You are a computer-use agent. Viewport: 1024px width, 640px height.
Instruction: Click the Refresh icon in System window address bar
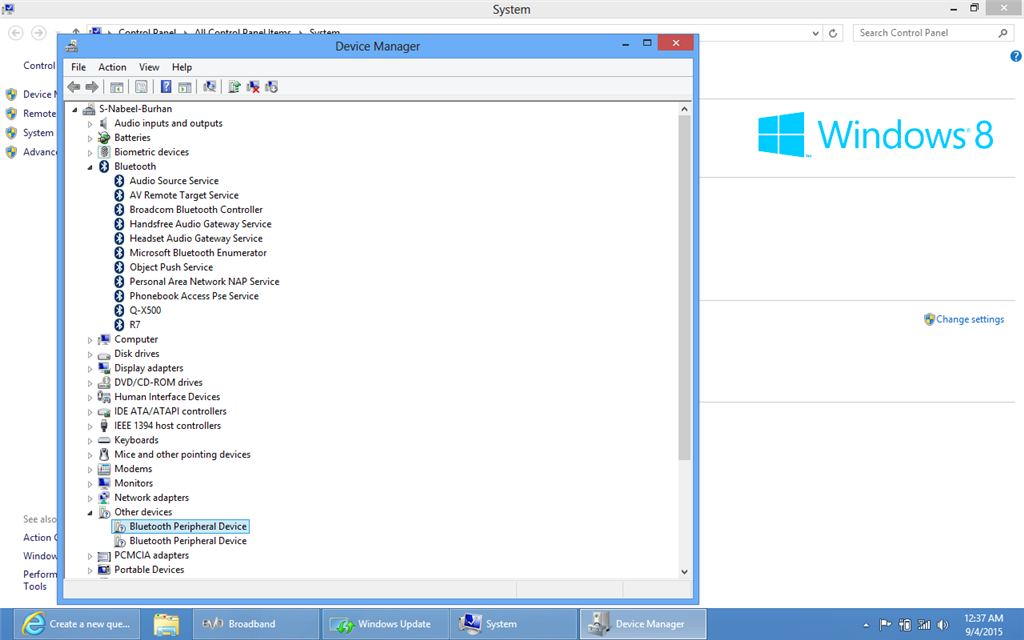coord(833,33)
